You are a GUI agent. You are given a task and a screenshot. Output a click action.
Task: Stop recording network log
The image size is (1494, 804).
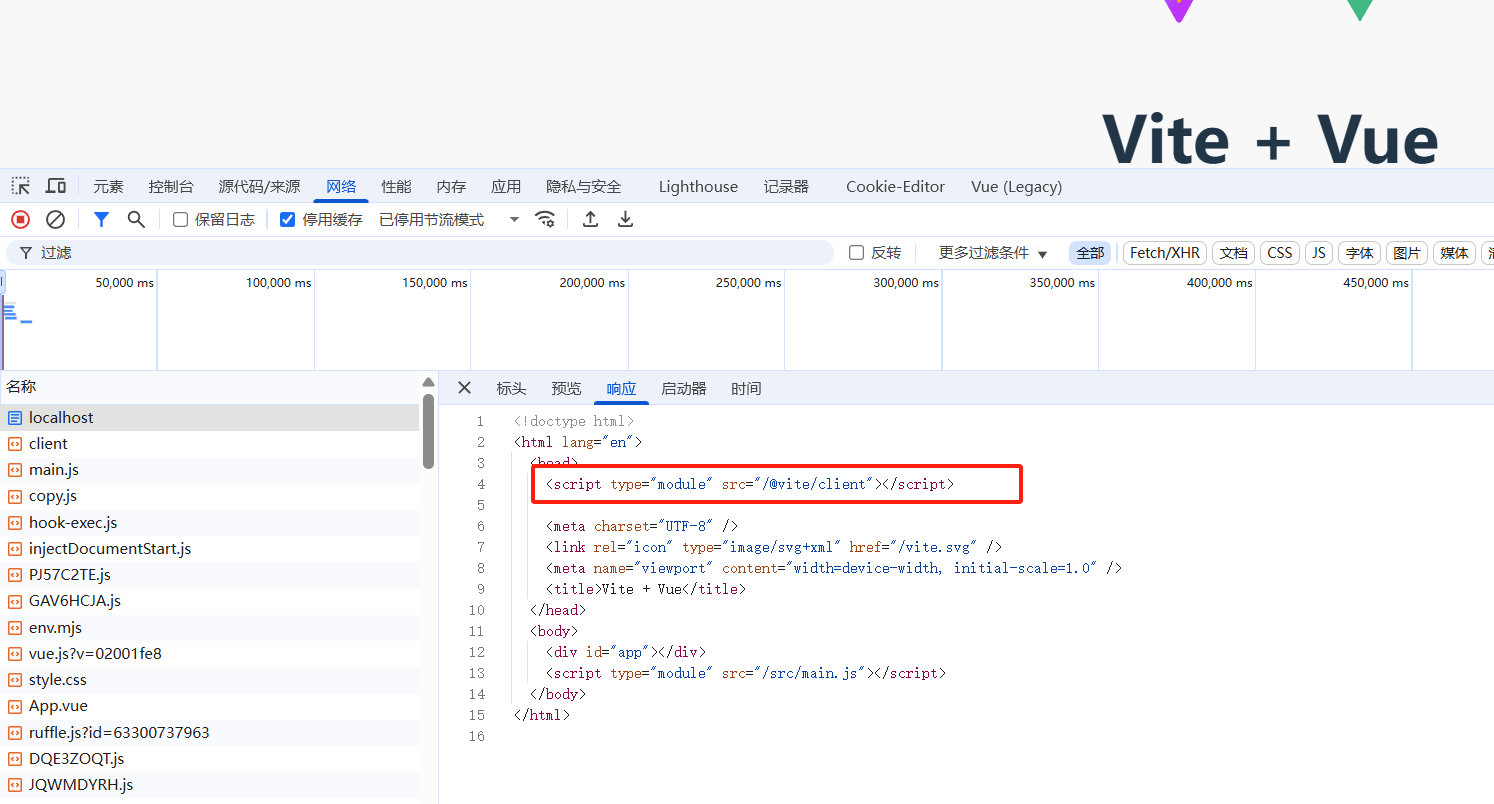pos(20,219)
